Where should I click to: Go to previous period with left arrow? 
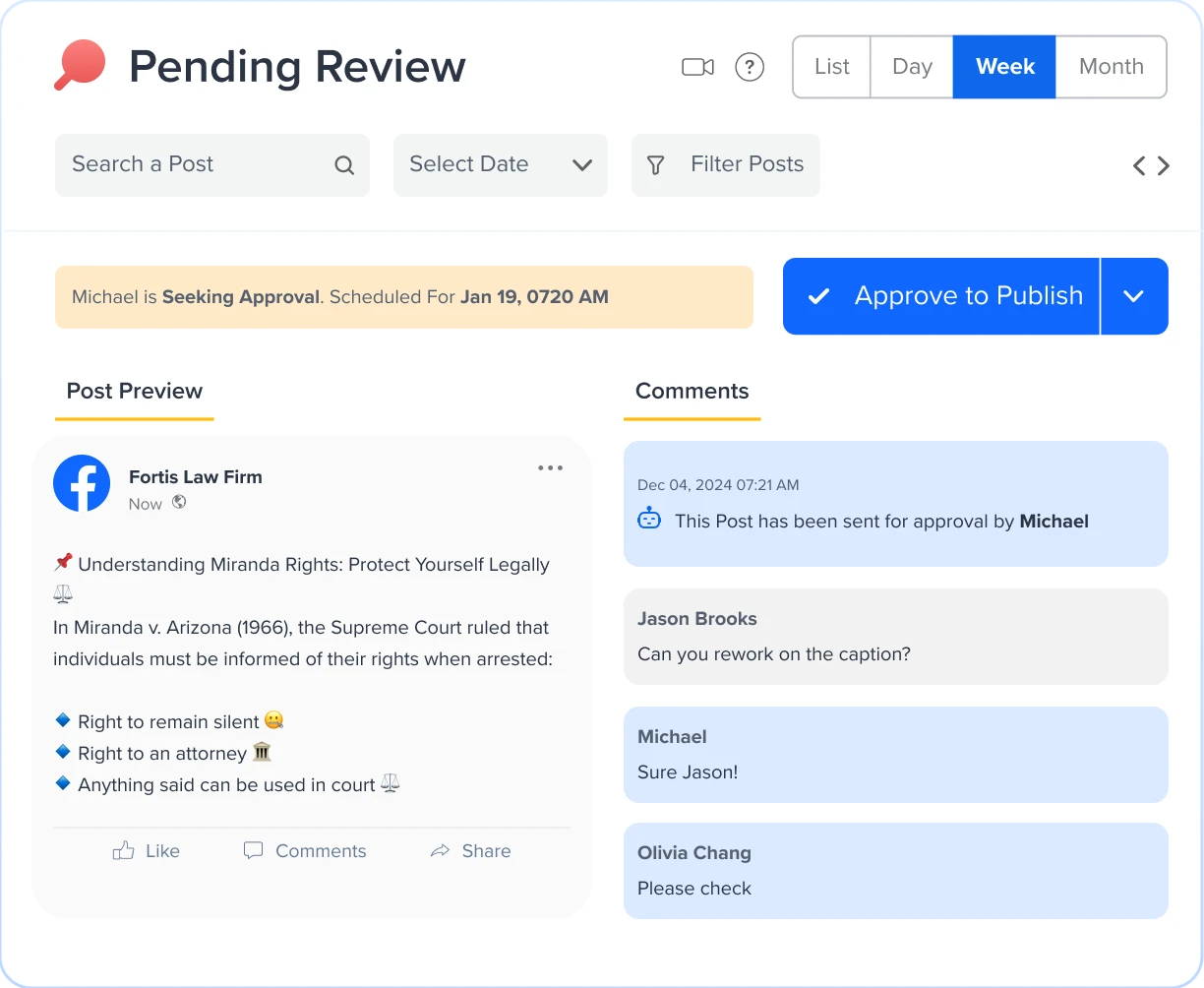pos(1139,165)
